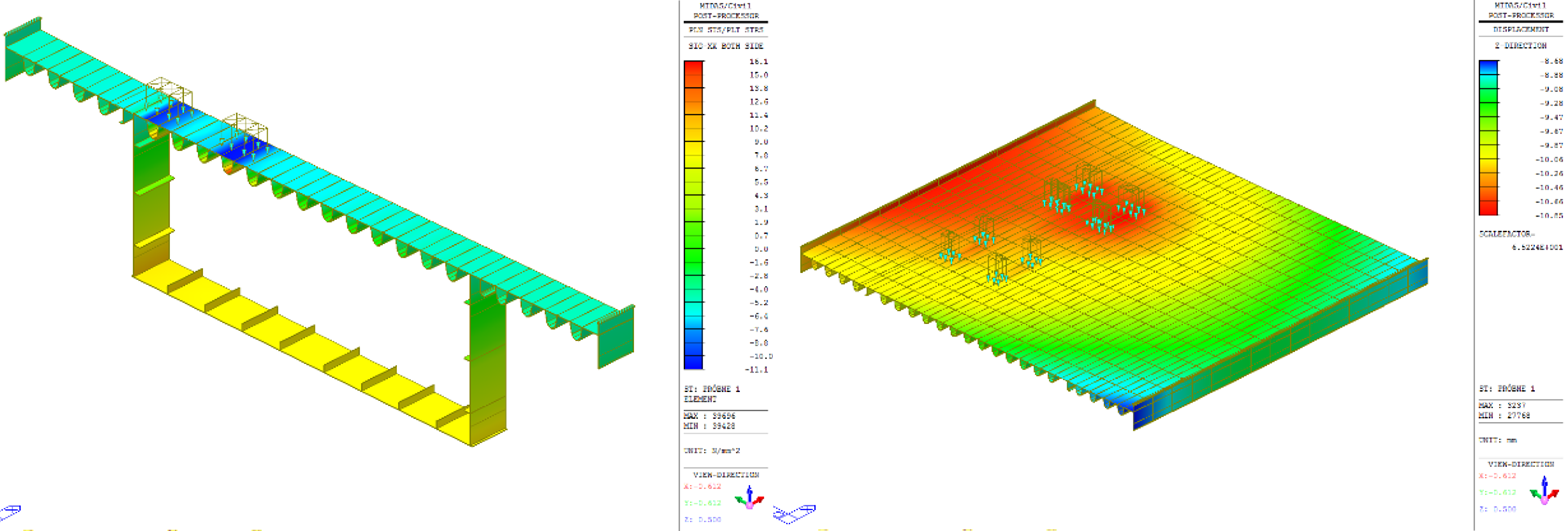Click the PLN STS/PLT STRS heading
The height and width of the screenshot is (531, 1568).
coord(725,29)
